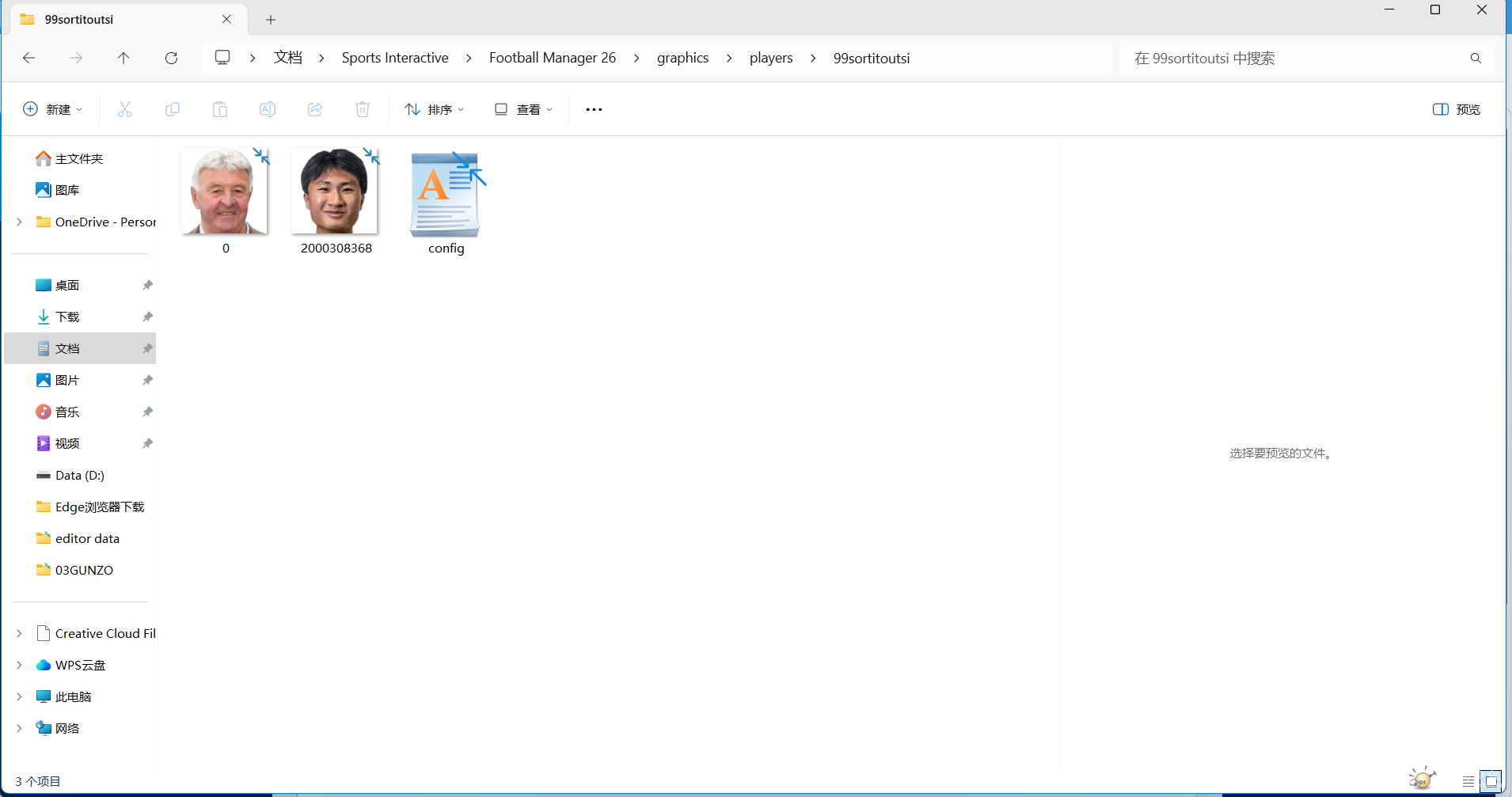1512x797 pixels.
Task: Expand the OneDrive tree node
Action: (19, 222)
